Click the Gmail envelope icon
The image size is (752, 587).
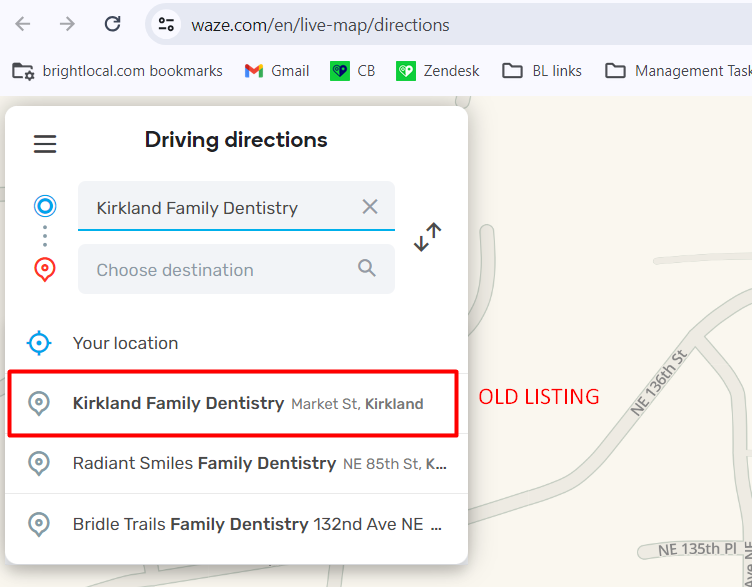point(254,71)
